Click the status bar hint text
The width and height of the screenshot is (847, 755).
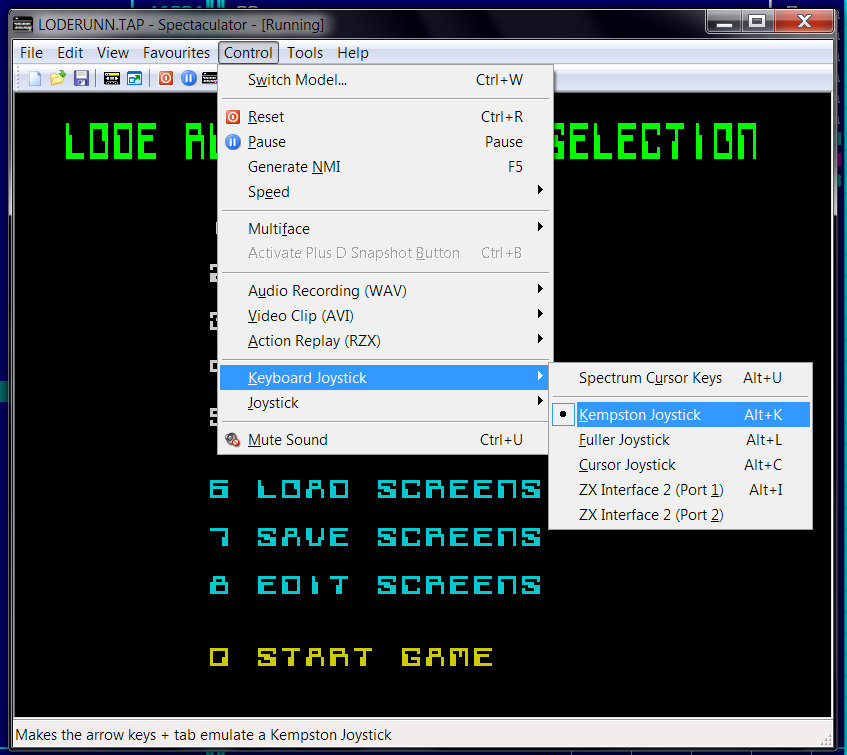pos(203,735)
